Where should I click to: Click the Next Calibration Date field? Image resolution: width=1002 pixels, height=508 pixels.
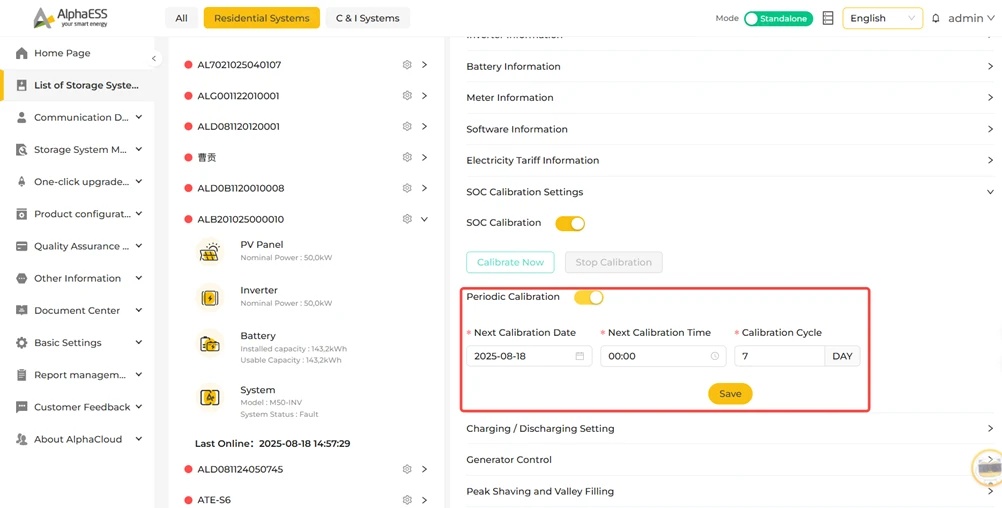[x=529, y=356]
